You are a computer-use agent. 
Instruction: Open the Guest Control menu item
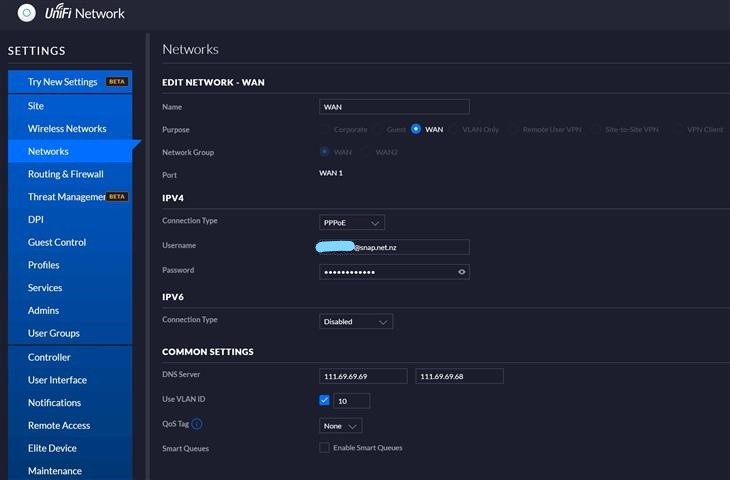tap(57, 242)
